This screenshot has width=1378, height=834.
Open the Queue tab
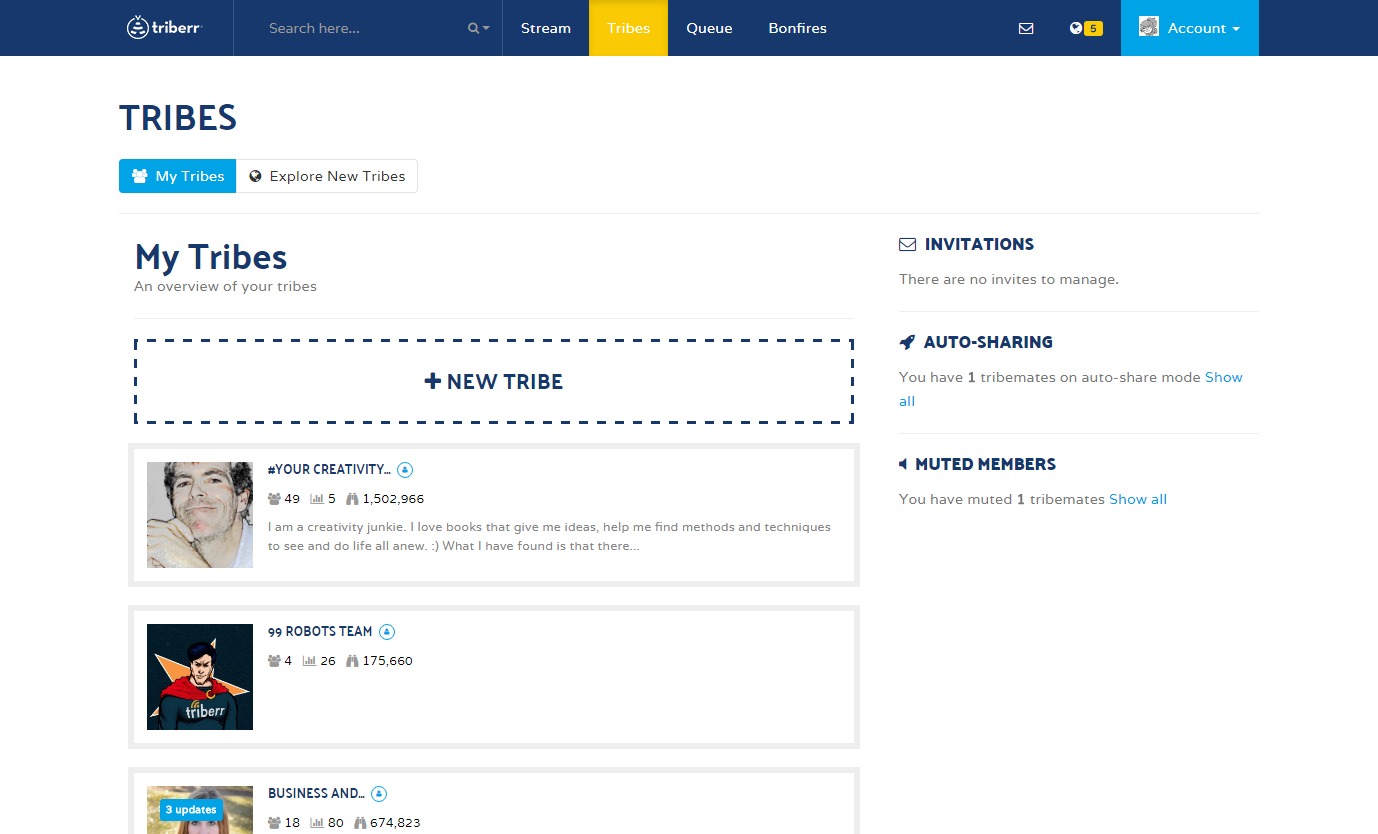tap(709, 28)
